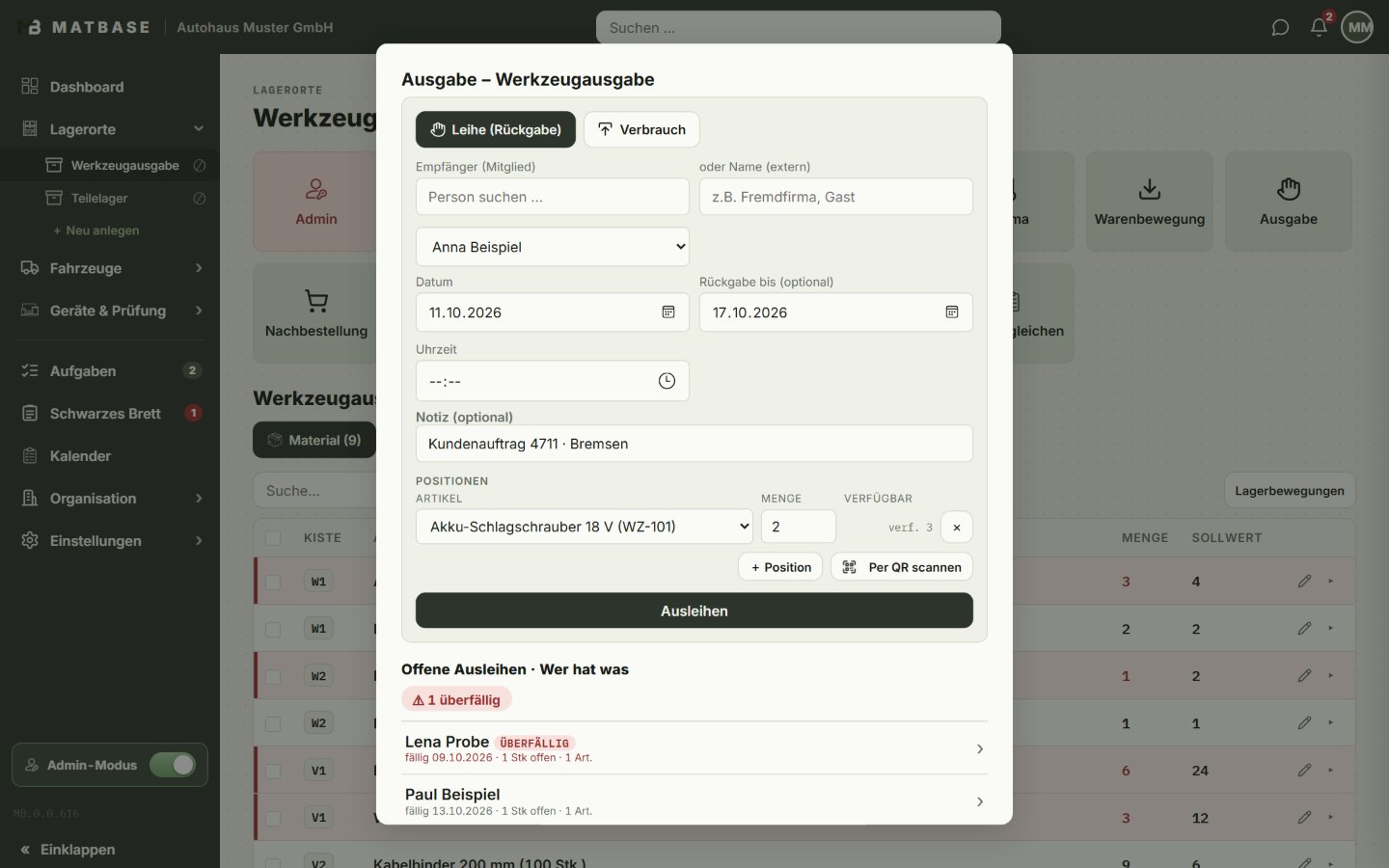Edit the row with Sollwert 4
Image resolution: width=1389 pixels, height=868 pixels.
point(1304,582)
